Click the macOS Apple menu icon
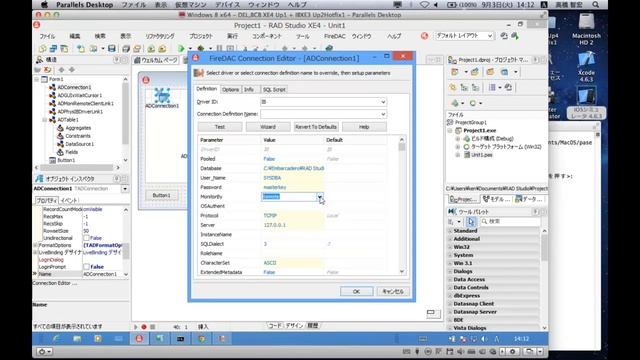This screenshot has width=640, height=360. (x=44, y=5)
